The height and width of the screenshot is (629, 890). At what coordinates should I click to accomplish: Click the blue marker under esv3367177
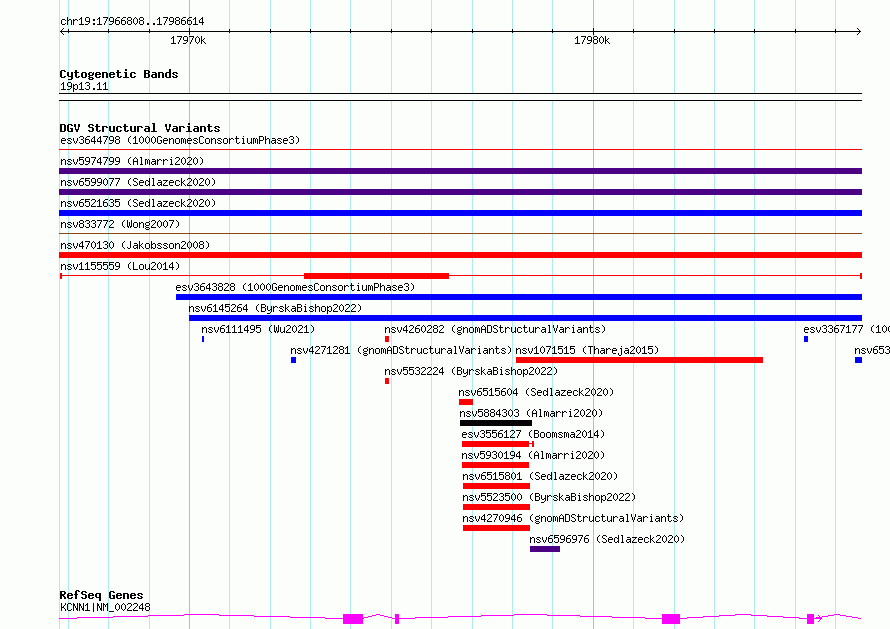pyautogui.click(x=806, y=339)
